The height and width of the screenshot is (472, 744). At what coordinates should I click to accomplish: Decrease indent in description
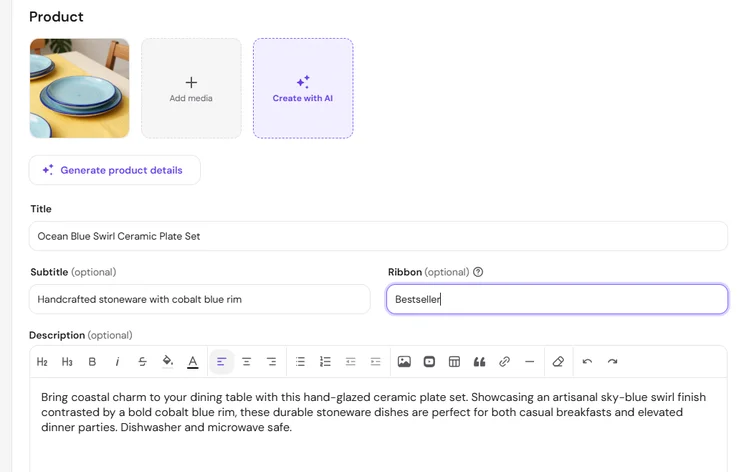351,362
